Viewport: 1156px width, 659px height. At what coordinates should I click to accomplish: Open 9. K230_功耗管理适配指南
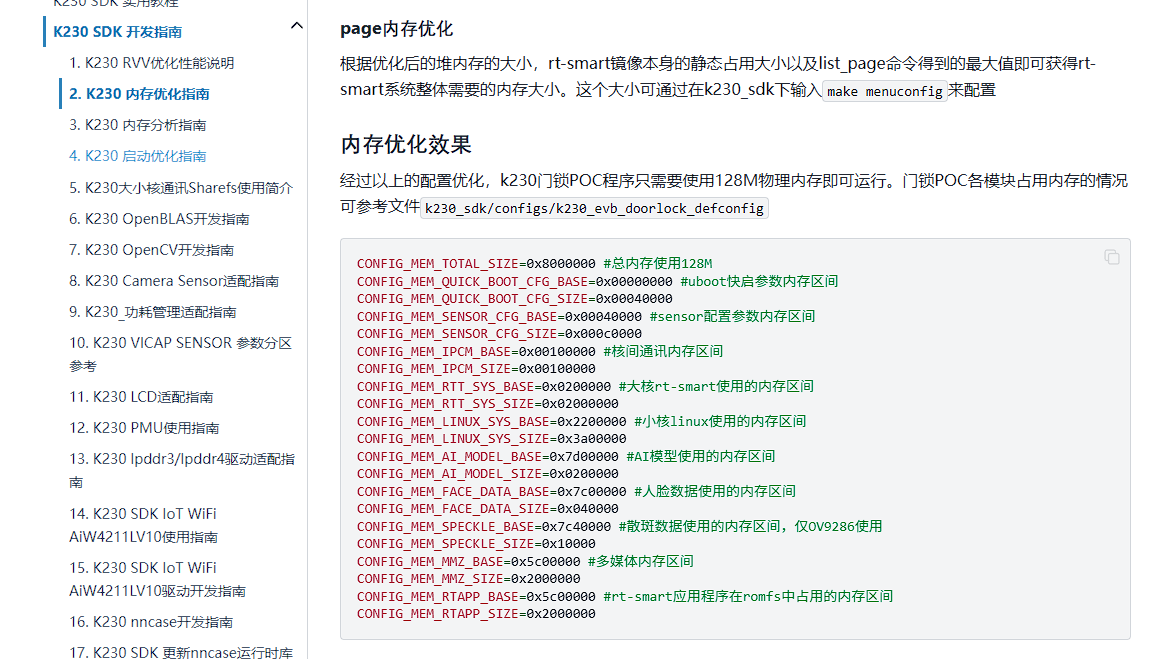[x=152, y=312]
